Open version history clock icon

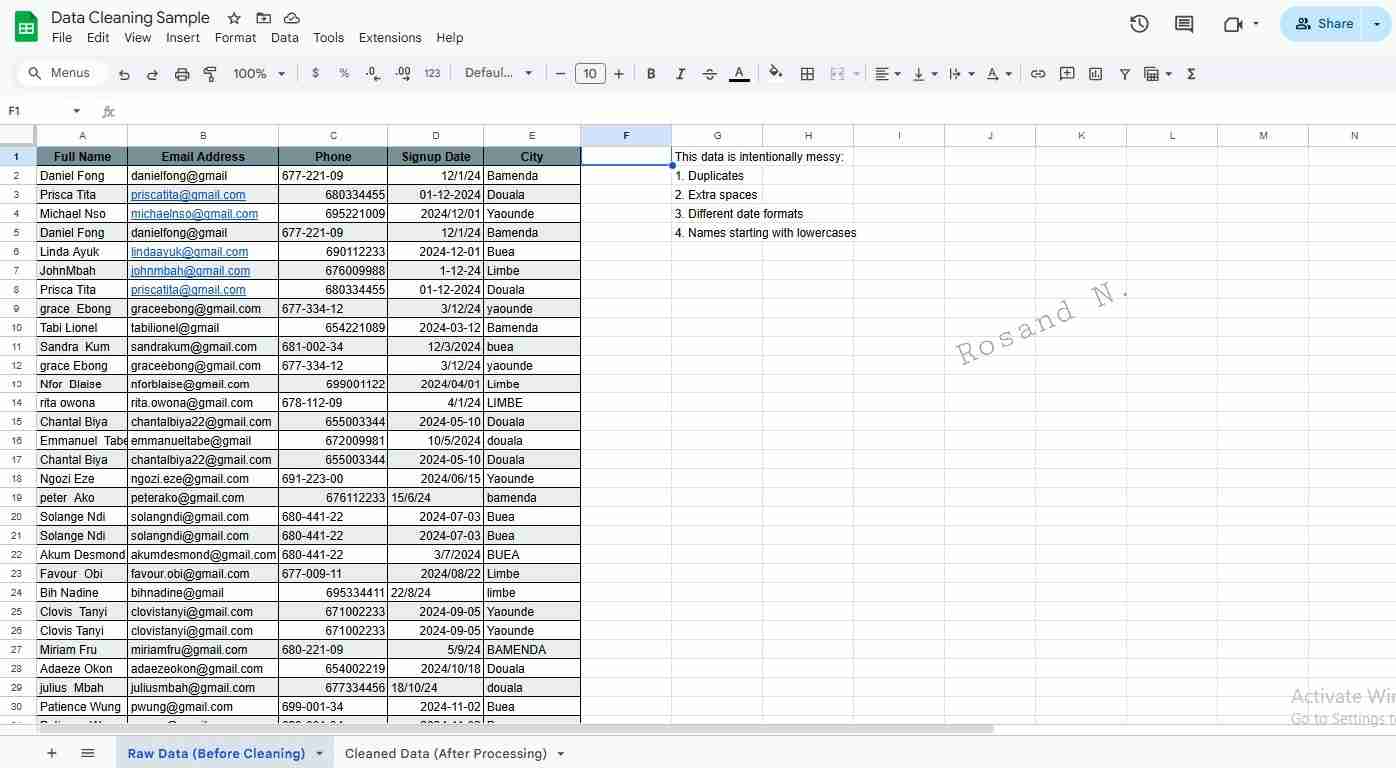1139,24
